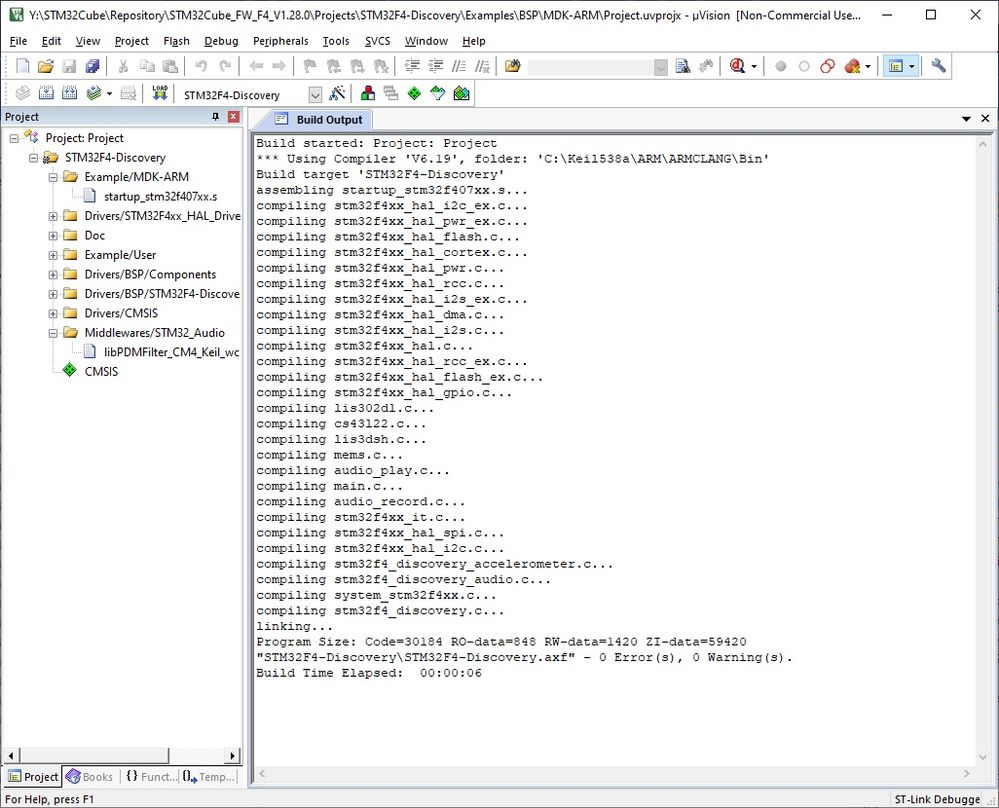Pin the Project panel with the pushpin icon

tap(215, 117)
